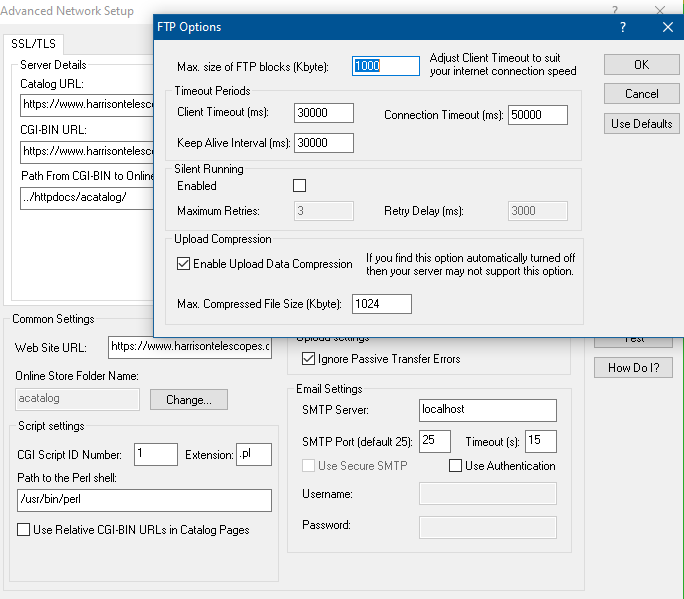Screen dimensions: 684x599
Task: Open the How Do I? help button
Action: click(633, 368)
